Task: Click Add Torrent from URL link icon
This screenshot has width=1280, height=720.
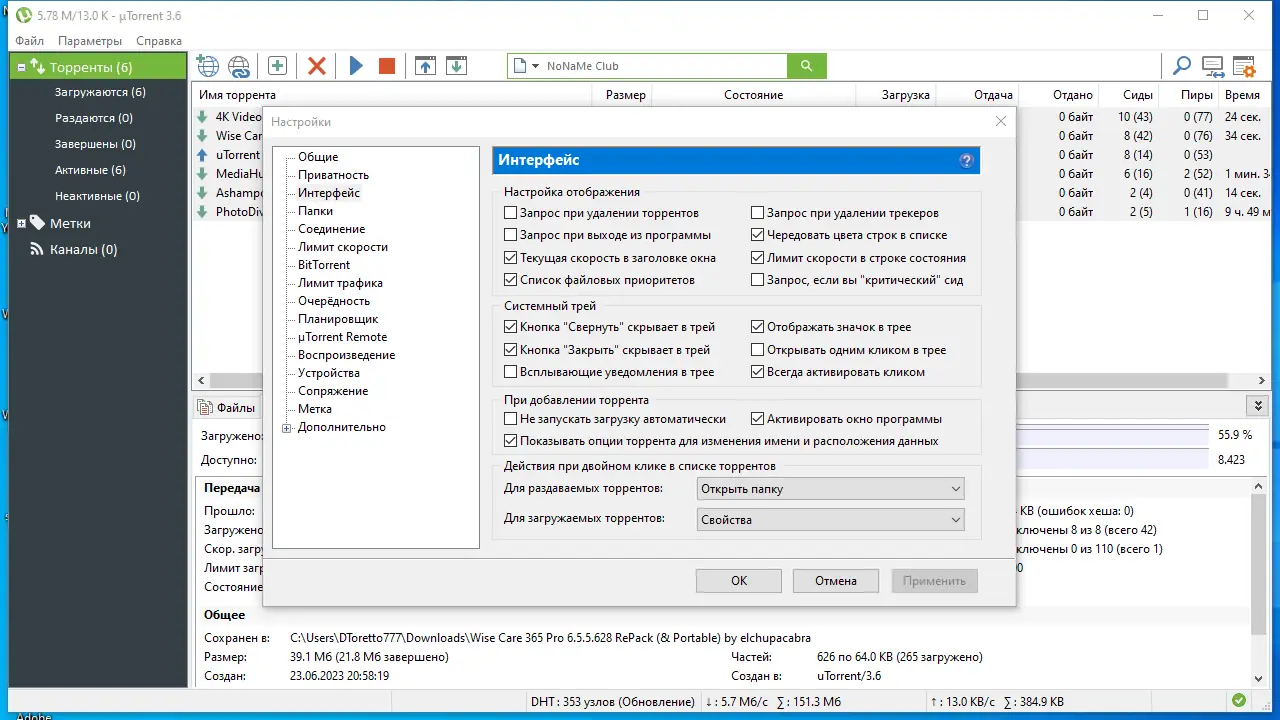Action: 239,66
